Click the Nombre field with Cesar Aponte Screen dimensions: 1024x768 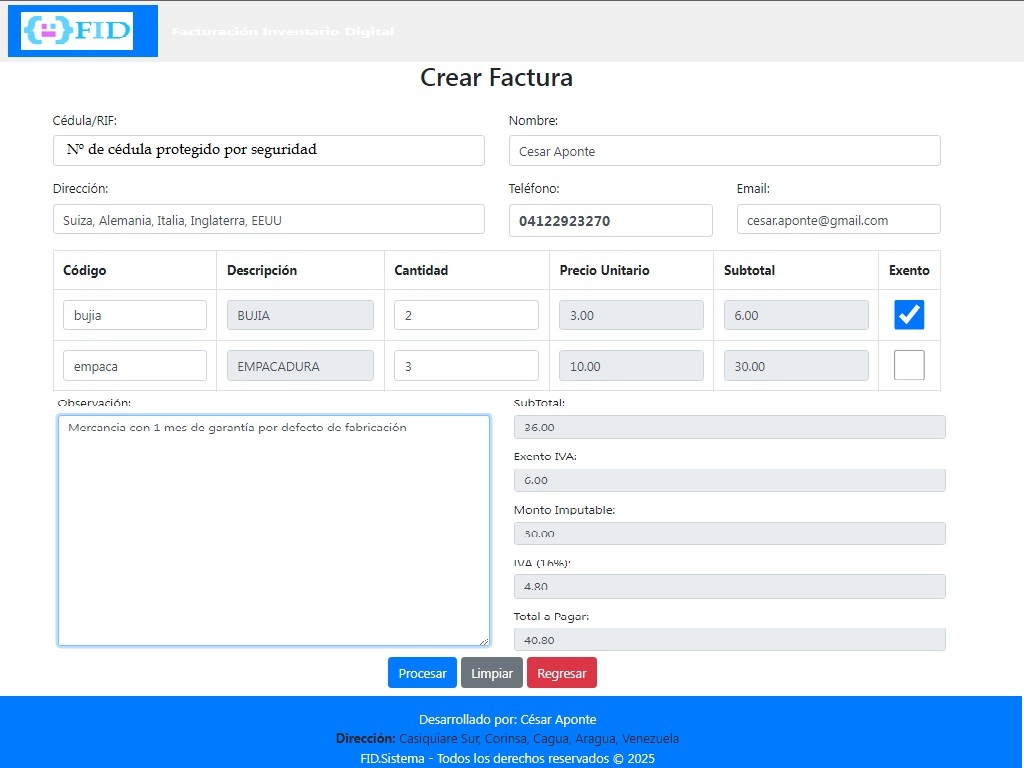(x=724, y=151)
